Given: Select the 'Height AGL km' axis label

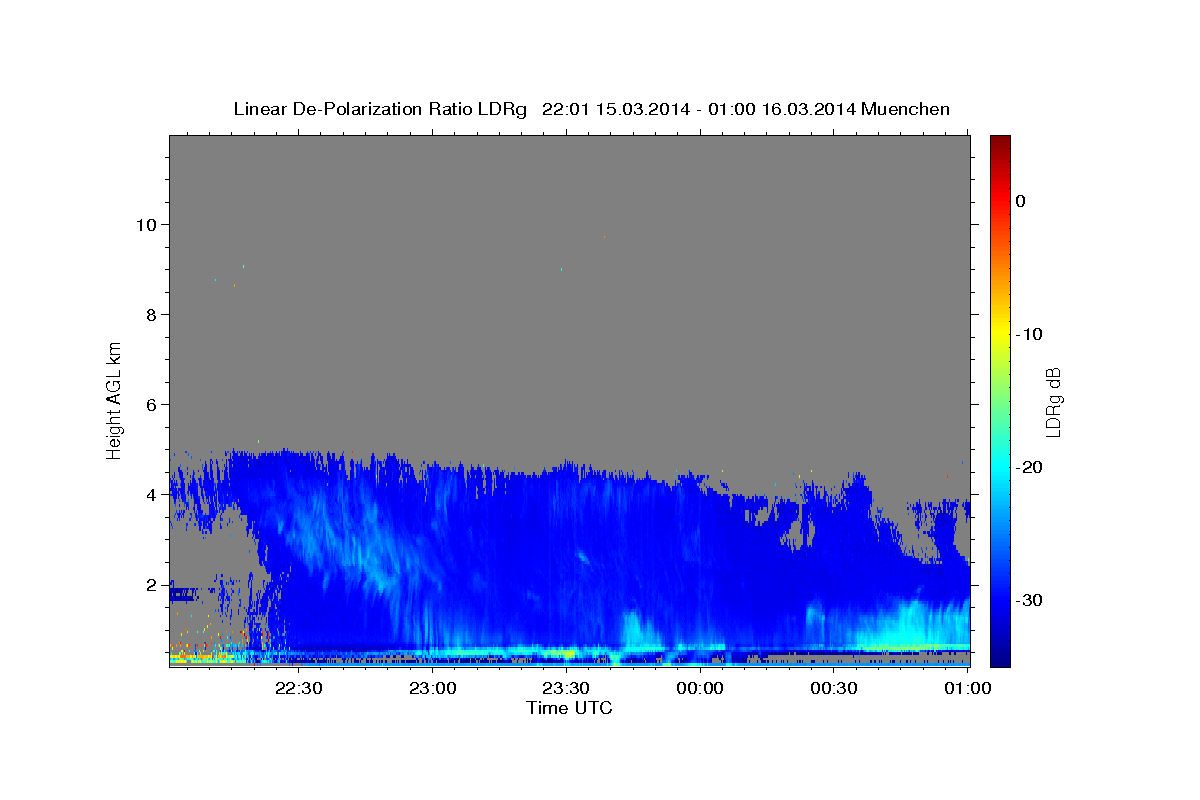Looking at the screenshot, I should [114, 400].
